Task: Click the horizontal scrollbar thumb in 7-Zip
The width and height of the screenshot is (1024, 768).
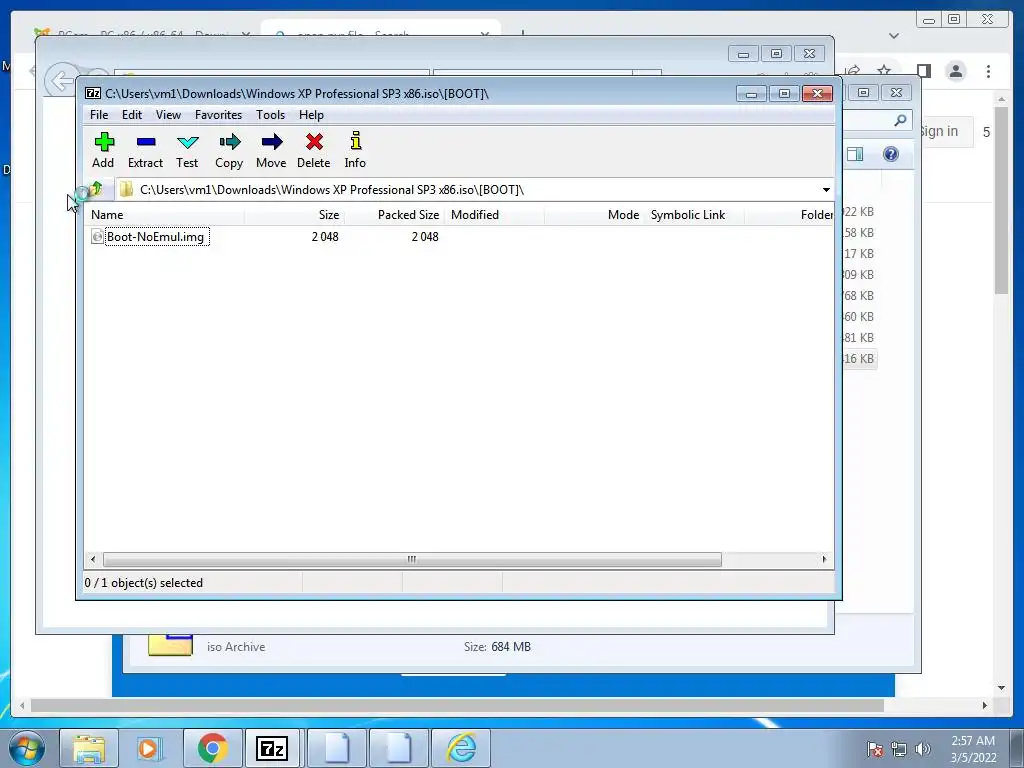Action: (x=412, y=560)
